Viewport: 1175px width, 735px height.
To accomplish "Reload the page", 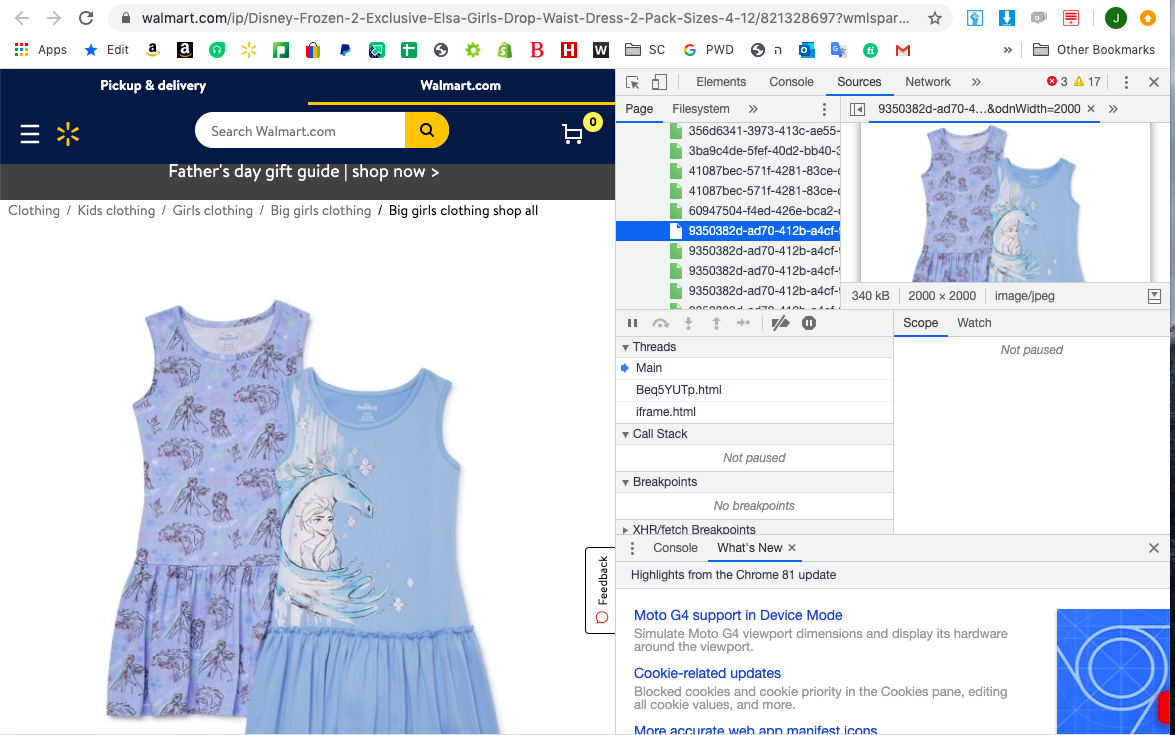I will 86,18.
